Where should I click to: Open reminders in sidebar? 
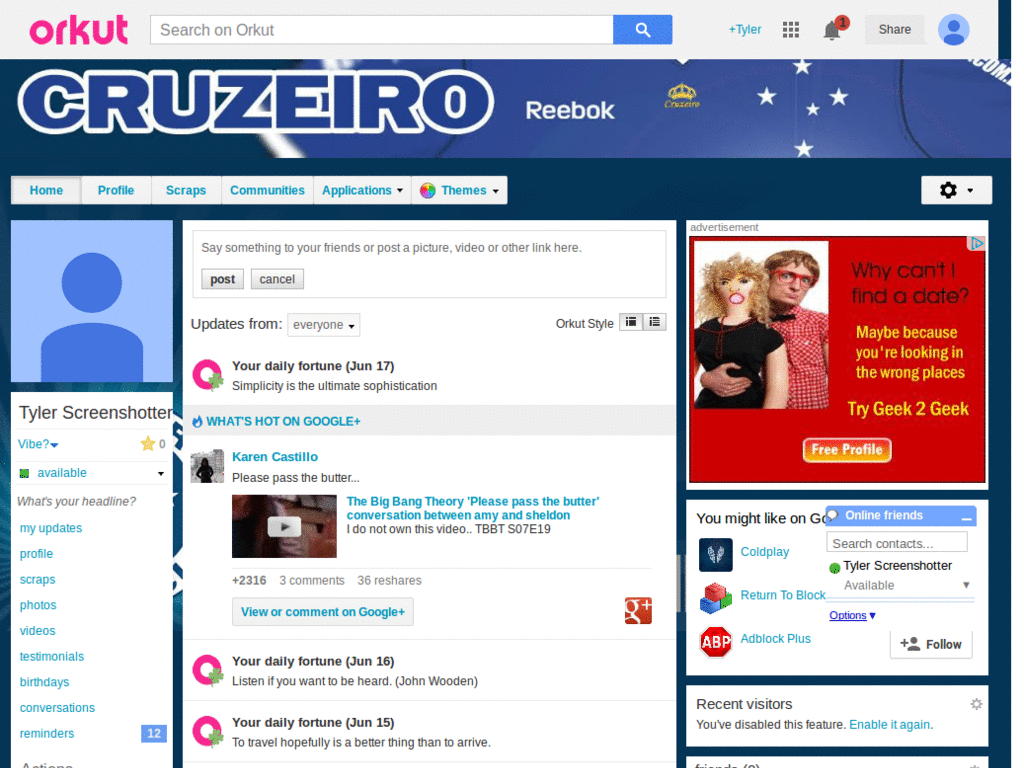[46, 734]
